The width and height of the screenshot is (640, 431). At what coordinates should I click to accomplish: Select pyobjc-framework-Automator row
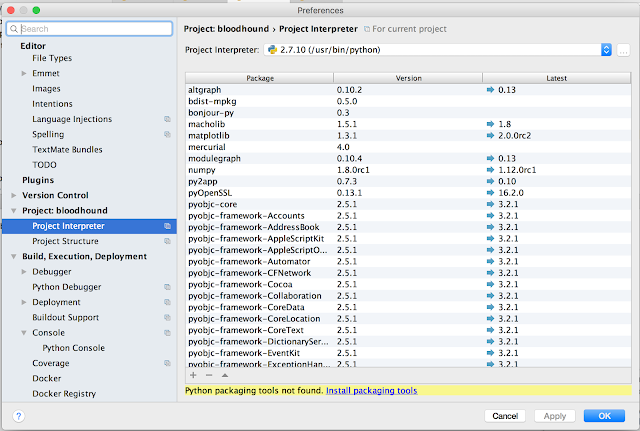click(408, 261)
